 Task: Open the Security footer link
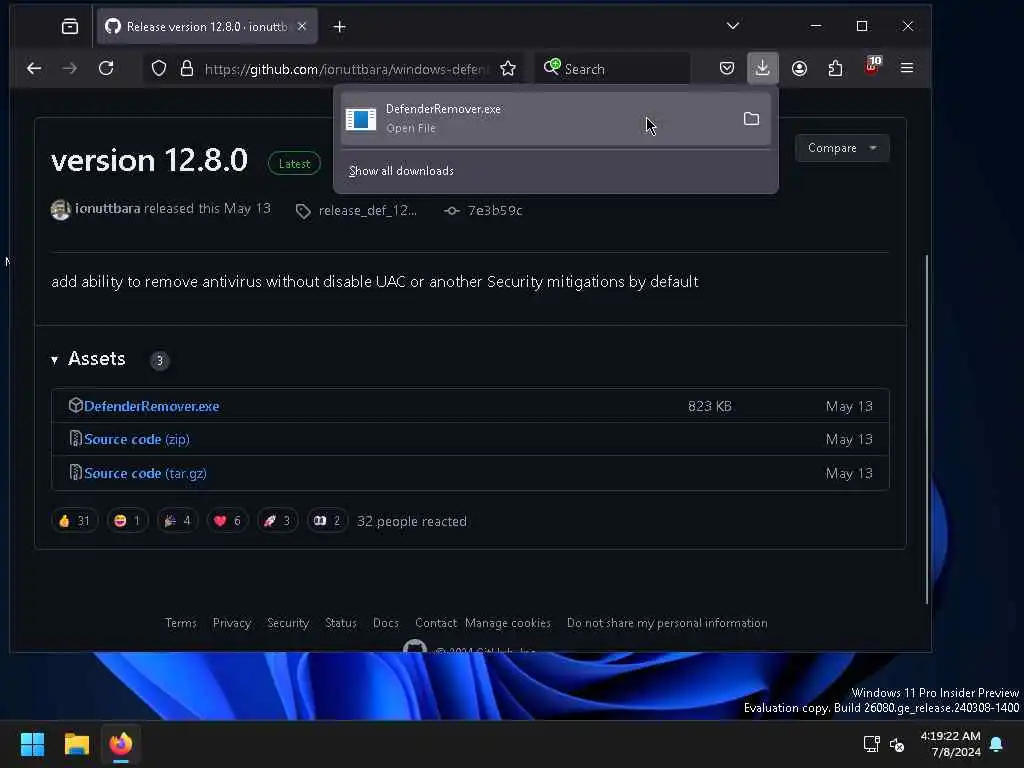(288, 623)
